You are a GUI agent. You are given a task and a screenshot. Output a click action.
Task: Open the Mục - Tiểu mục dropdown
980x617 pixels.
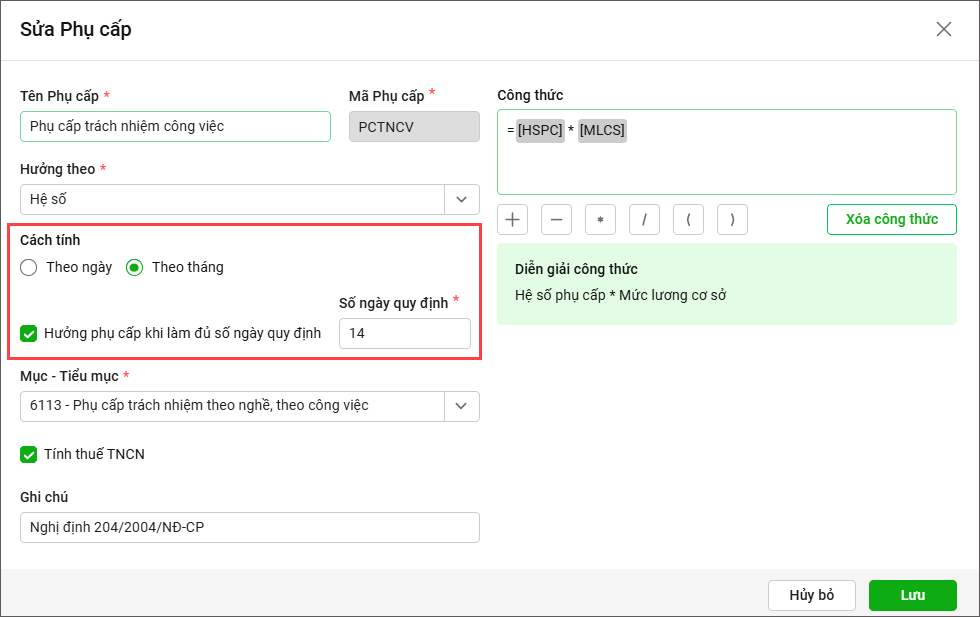coord(461,406)
